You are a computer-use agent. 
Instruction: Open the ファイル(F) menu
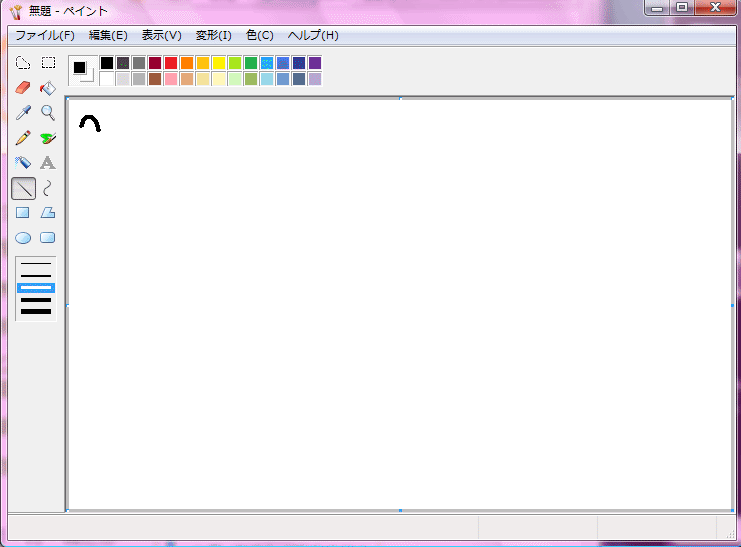(45, 35)
